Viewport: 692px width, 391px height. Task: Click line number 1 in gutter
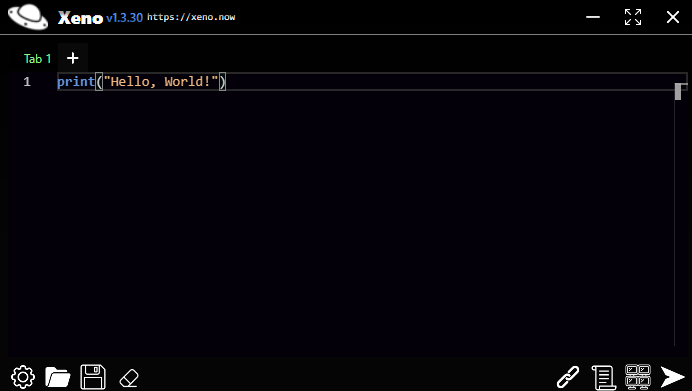(27, 82)
